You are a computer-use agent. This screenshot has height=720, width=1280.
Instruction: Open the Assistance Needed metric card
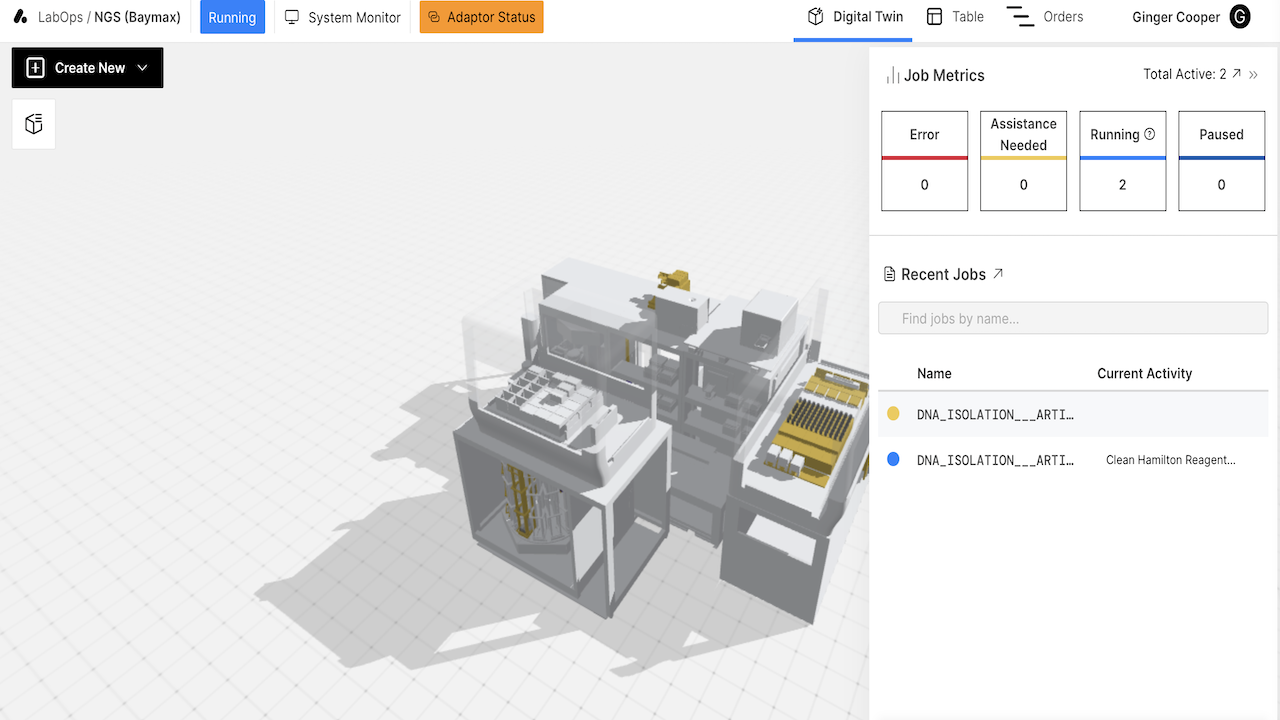[x=1023, y=161]
